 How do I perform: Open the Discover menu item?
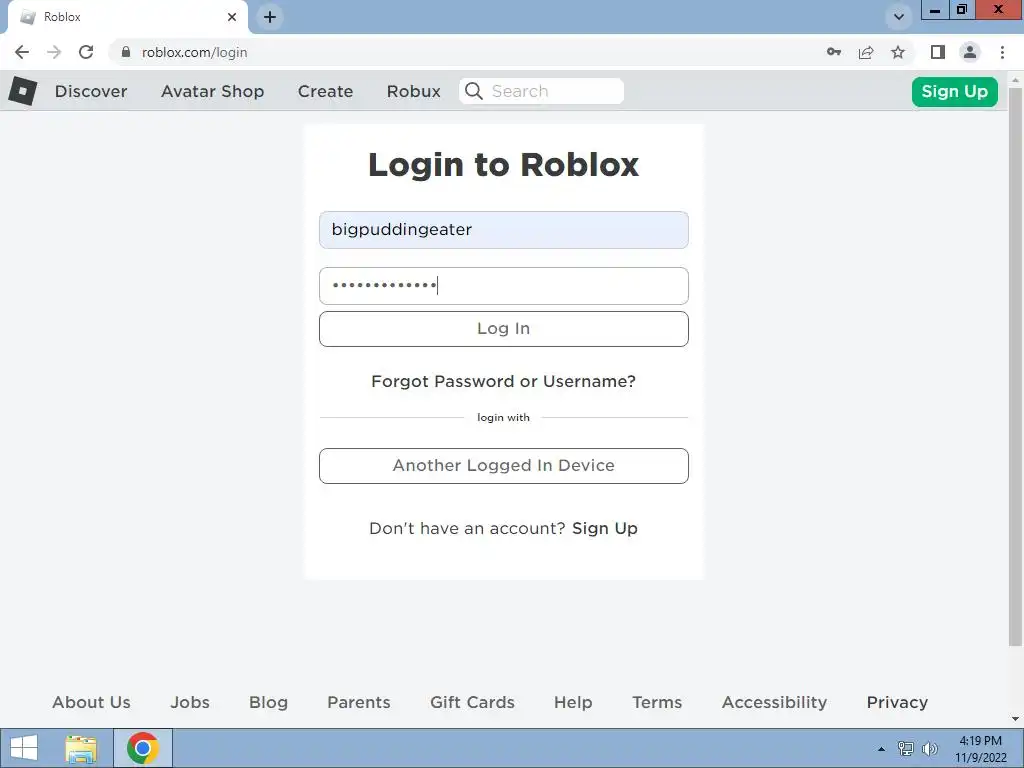[91, 91]
